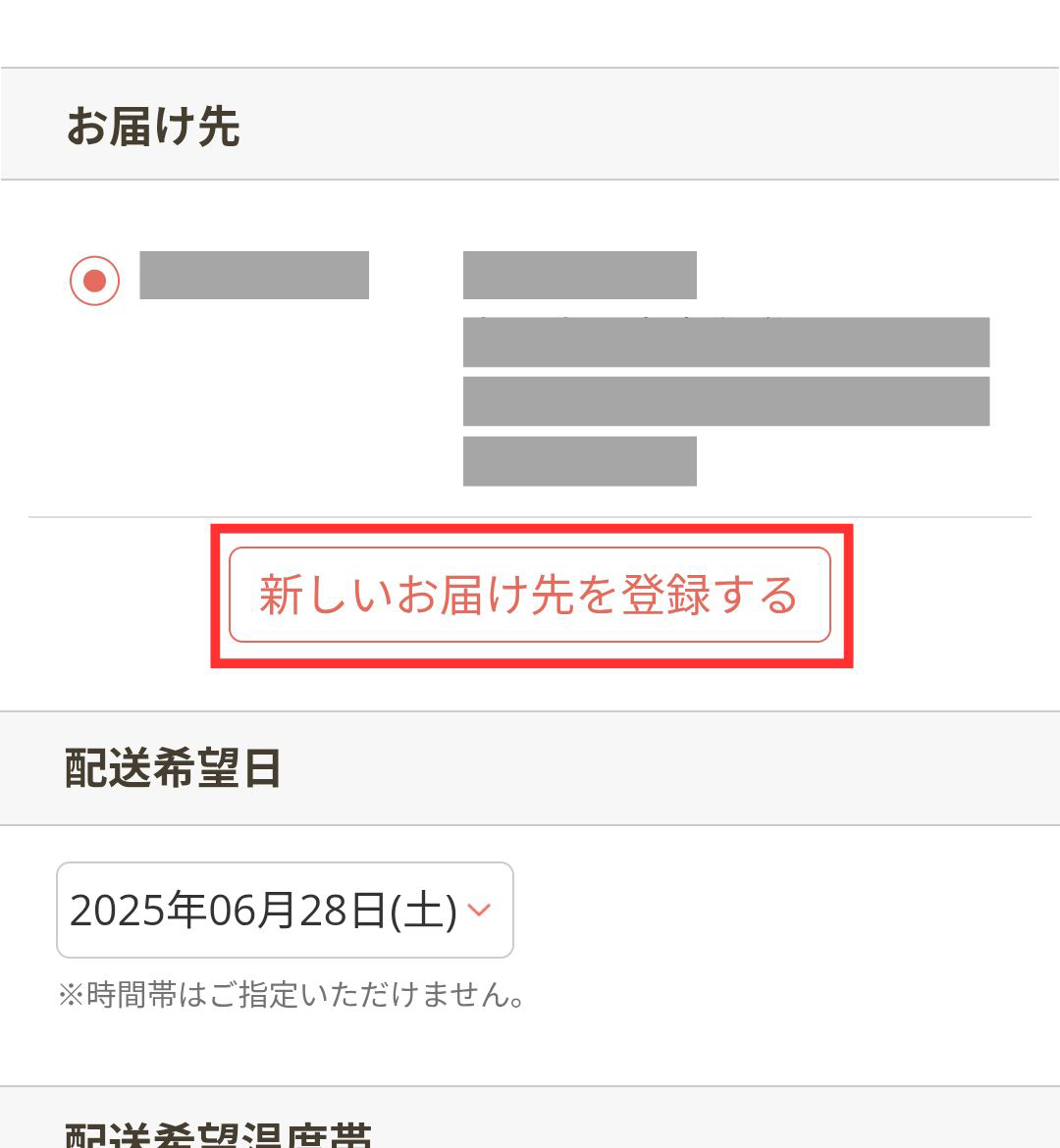
Task: Click the ※時間帯はご指定いただけません note text
Action: pos(291,995)
